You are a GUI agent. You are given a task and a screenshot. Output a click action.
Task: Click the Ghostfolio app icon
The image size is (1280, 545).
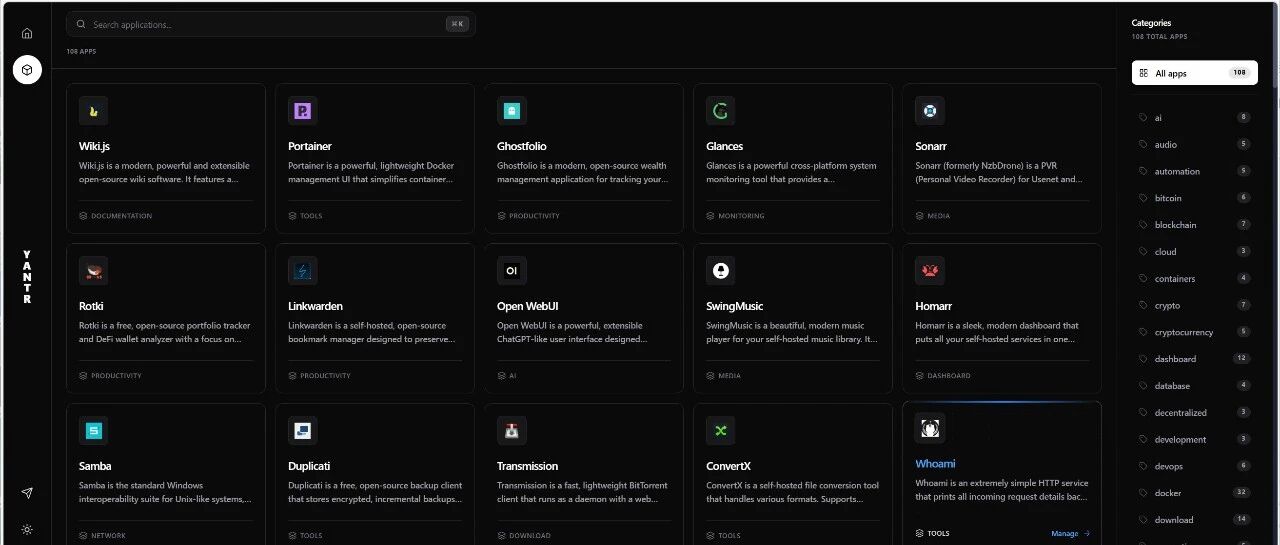pos(511,110)
